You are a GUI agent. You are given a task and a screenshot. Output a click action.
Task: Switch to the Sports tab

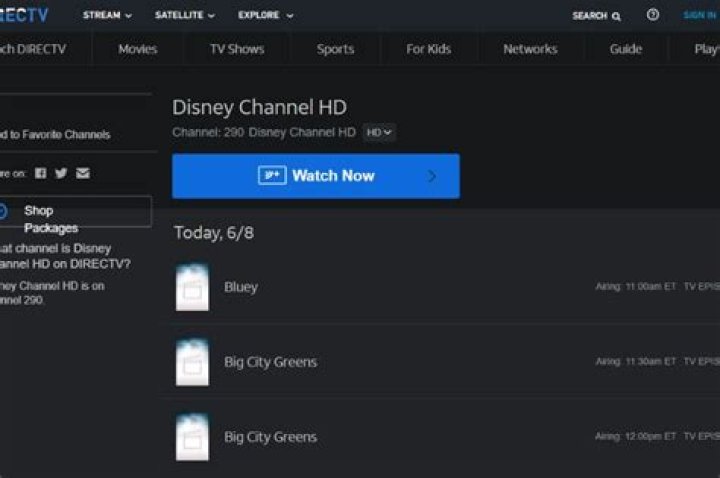click(335, 49)
